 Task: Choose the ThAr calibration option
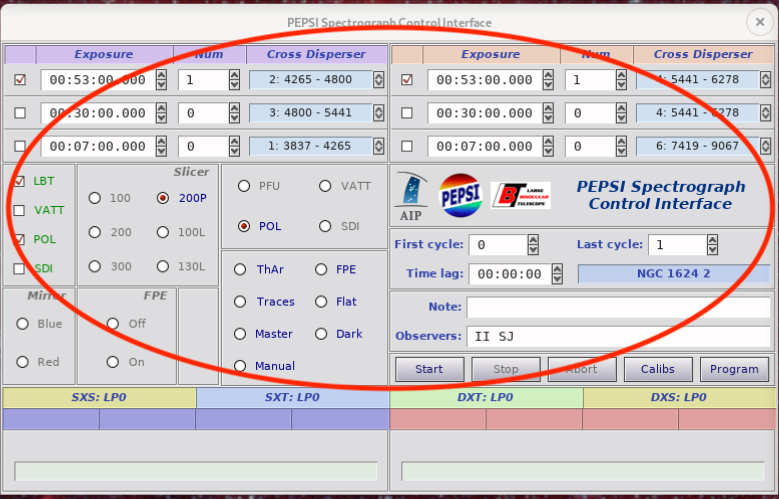pos(240,269)
